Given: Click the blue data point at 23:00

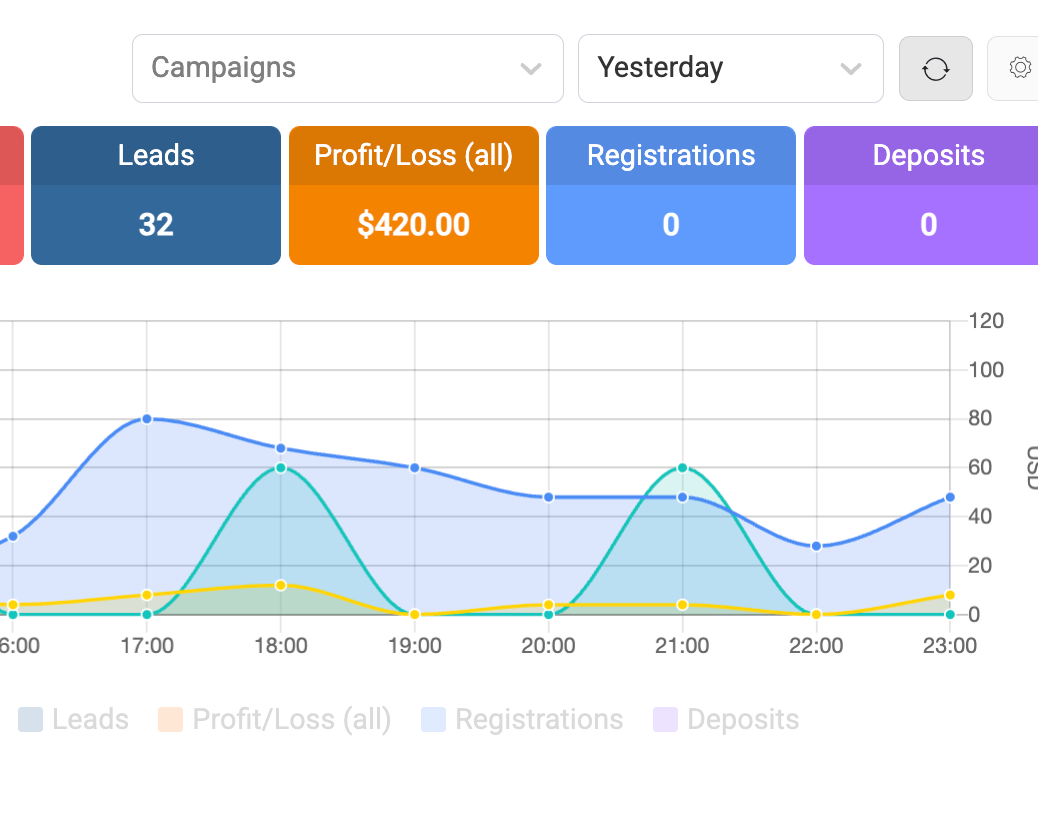Looking at the screenshot, I should coord(950,497).
